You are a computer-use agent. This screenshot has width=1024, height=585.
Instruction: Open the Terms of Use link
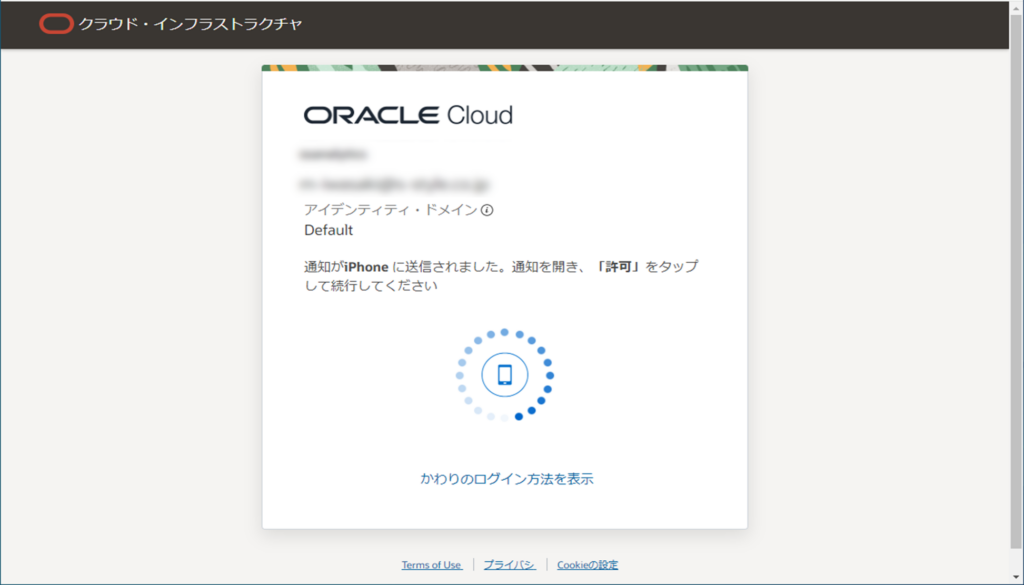432,565
